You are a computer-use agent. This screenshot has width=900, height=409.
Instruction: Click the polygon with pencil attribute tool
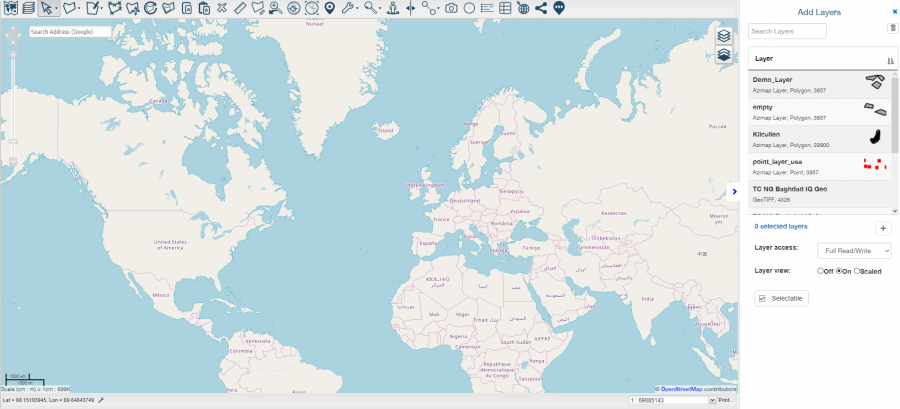click(x=258, y=8)
